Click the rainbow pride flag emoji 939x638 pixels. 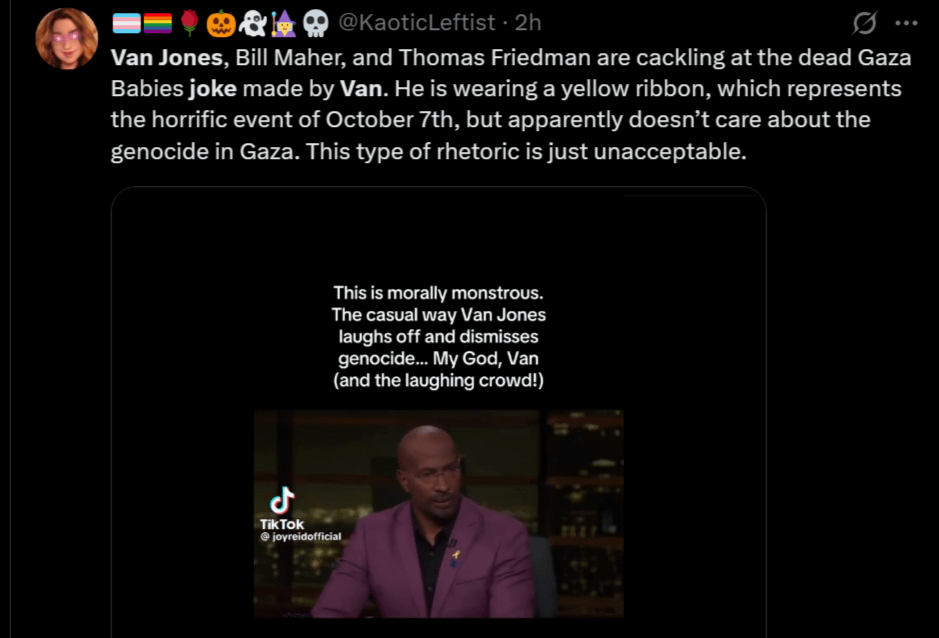157,23
